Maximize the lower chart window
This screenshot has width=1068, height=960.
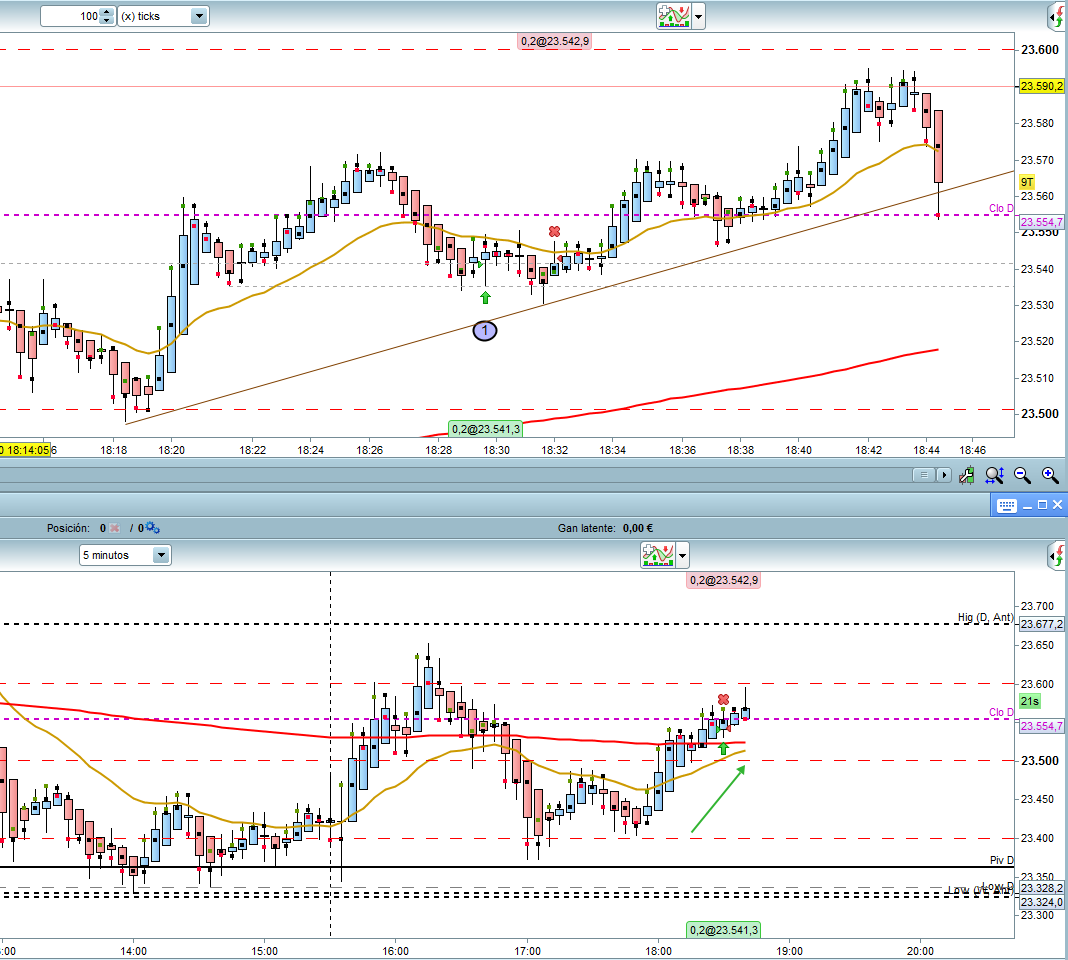1042,505
